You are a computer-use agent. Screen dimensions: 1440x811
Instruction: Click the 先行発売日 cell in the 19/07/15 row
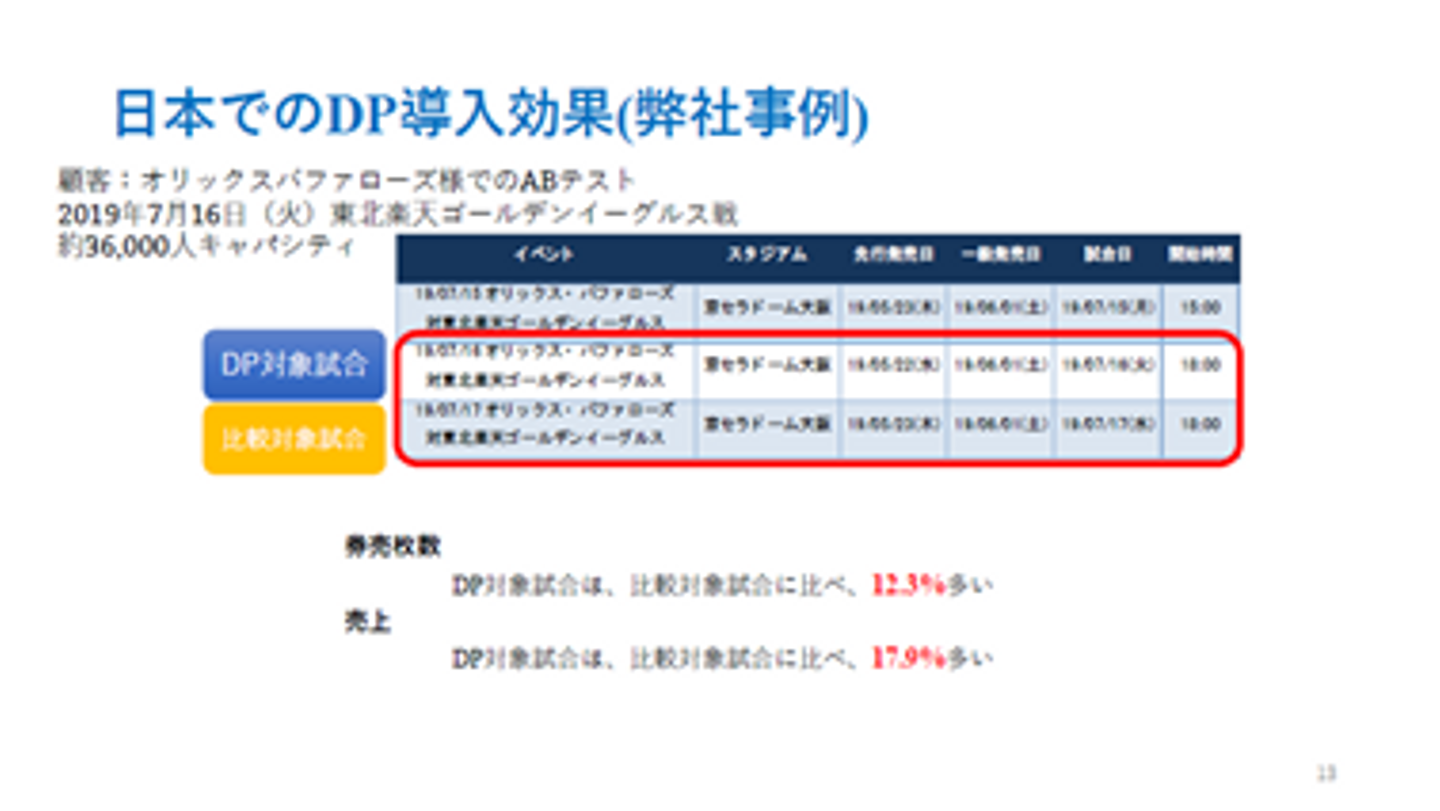pyautogui.click(x=893, y=308)
